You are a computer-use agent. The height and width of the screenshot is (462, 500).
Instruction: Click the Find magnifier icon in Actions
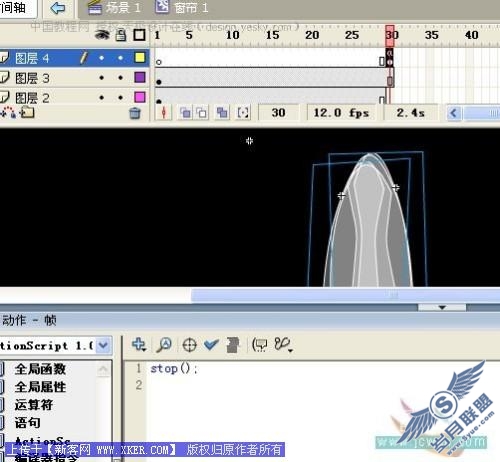point(164,345)
